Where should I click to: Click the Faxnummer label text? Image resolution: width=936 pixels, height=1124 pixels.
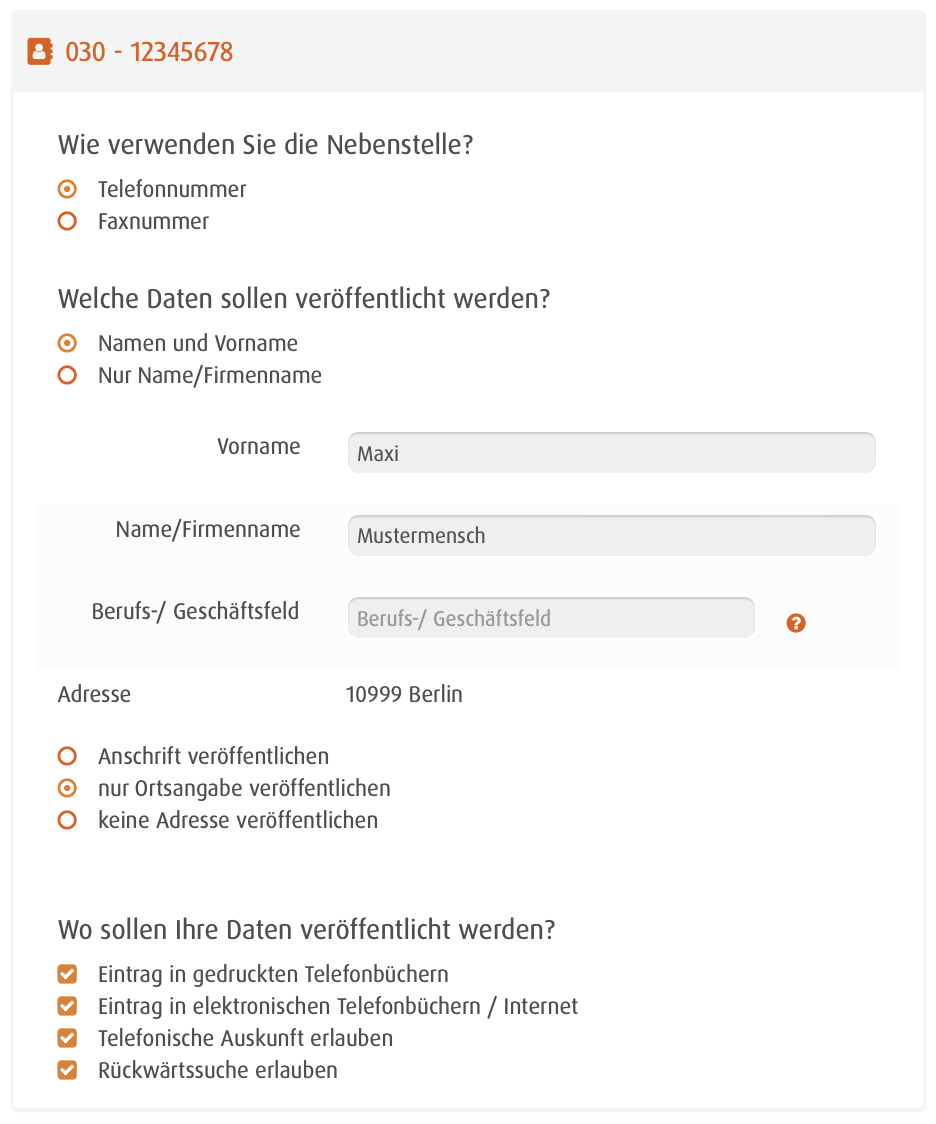[153, 221]
